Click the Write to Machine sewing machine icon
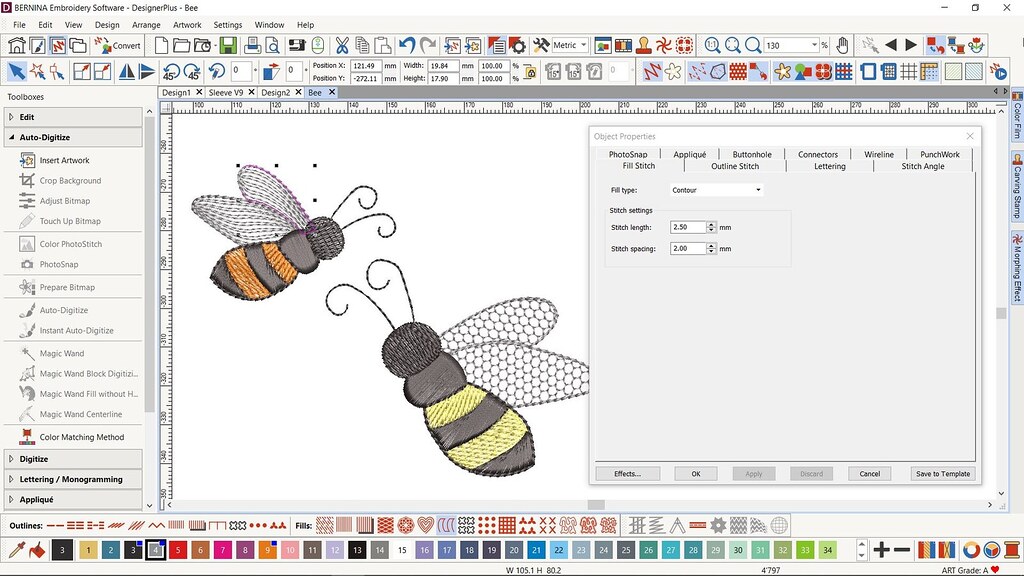This screenshot has height=576, width=1024. pyautogui.click(x=296, y=45)
